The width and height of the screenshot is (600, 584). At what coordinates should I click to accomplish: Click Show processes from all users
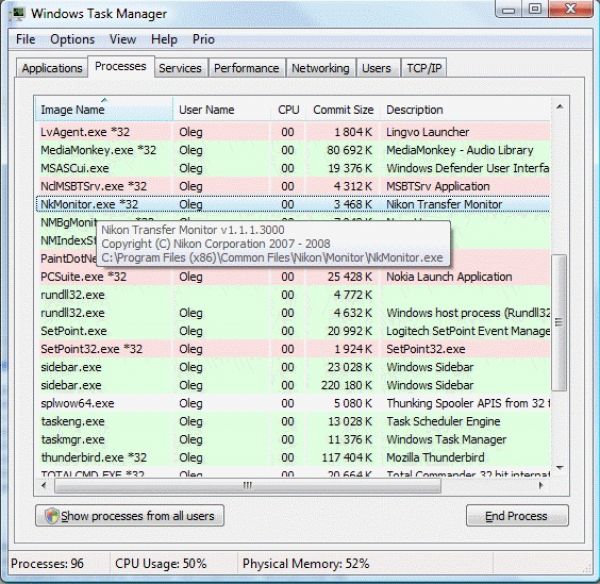click(129, 516)
